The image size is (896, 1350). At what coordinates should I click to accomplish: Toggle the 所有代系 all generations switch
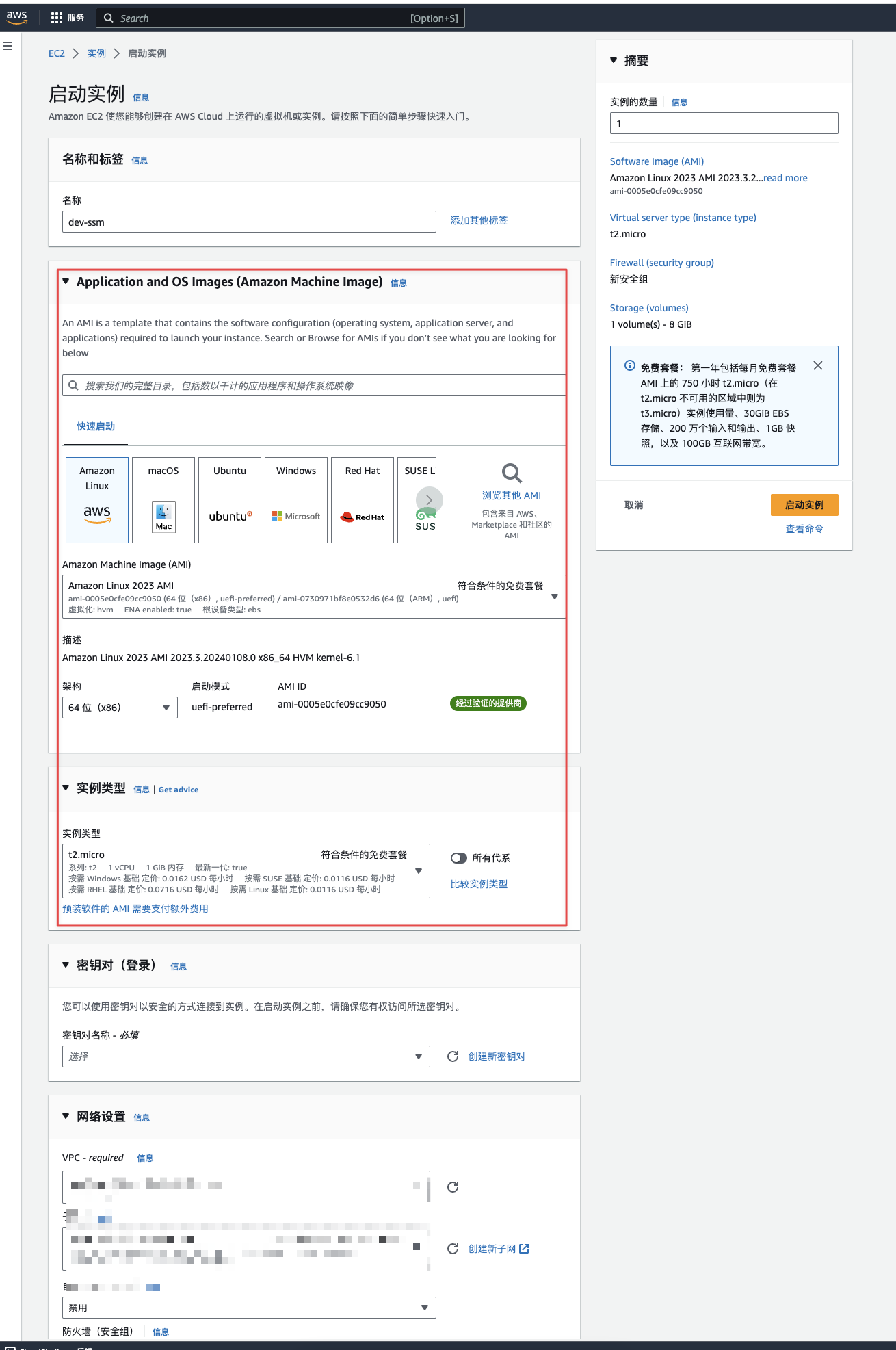point(459,858)
